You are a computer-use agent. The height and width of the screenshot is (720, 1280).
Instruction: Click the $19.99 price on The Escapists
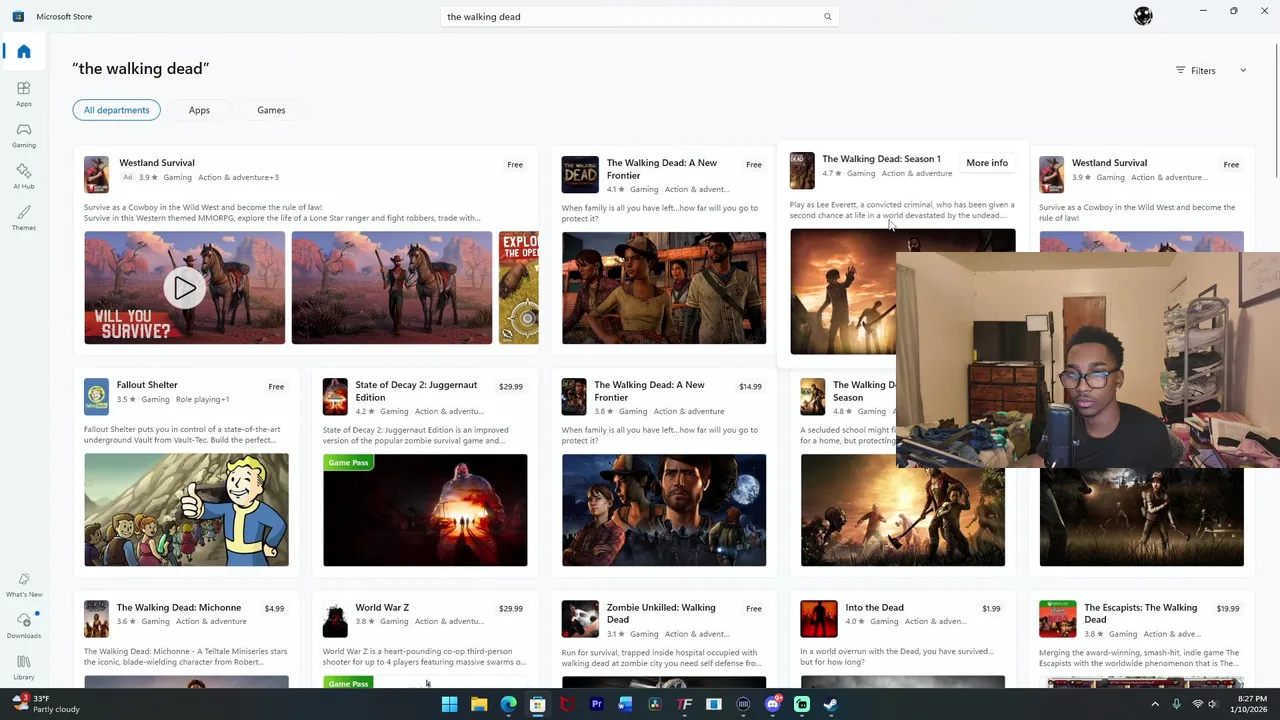click(1228, 608)
